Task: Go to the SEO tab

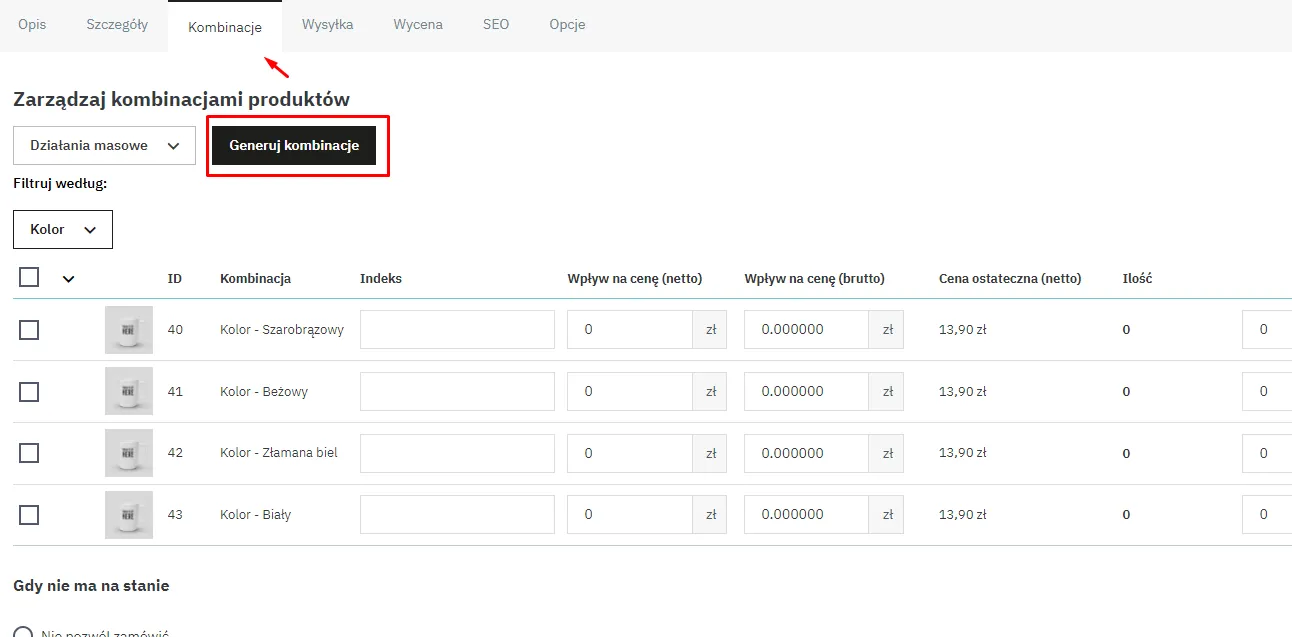Action: pyautogui.click(x=496, y=25)
